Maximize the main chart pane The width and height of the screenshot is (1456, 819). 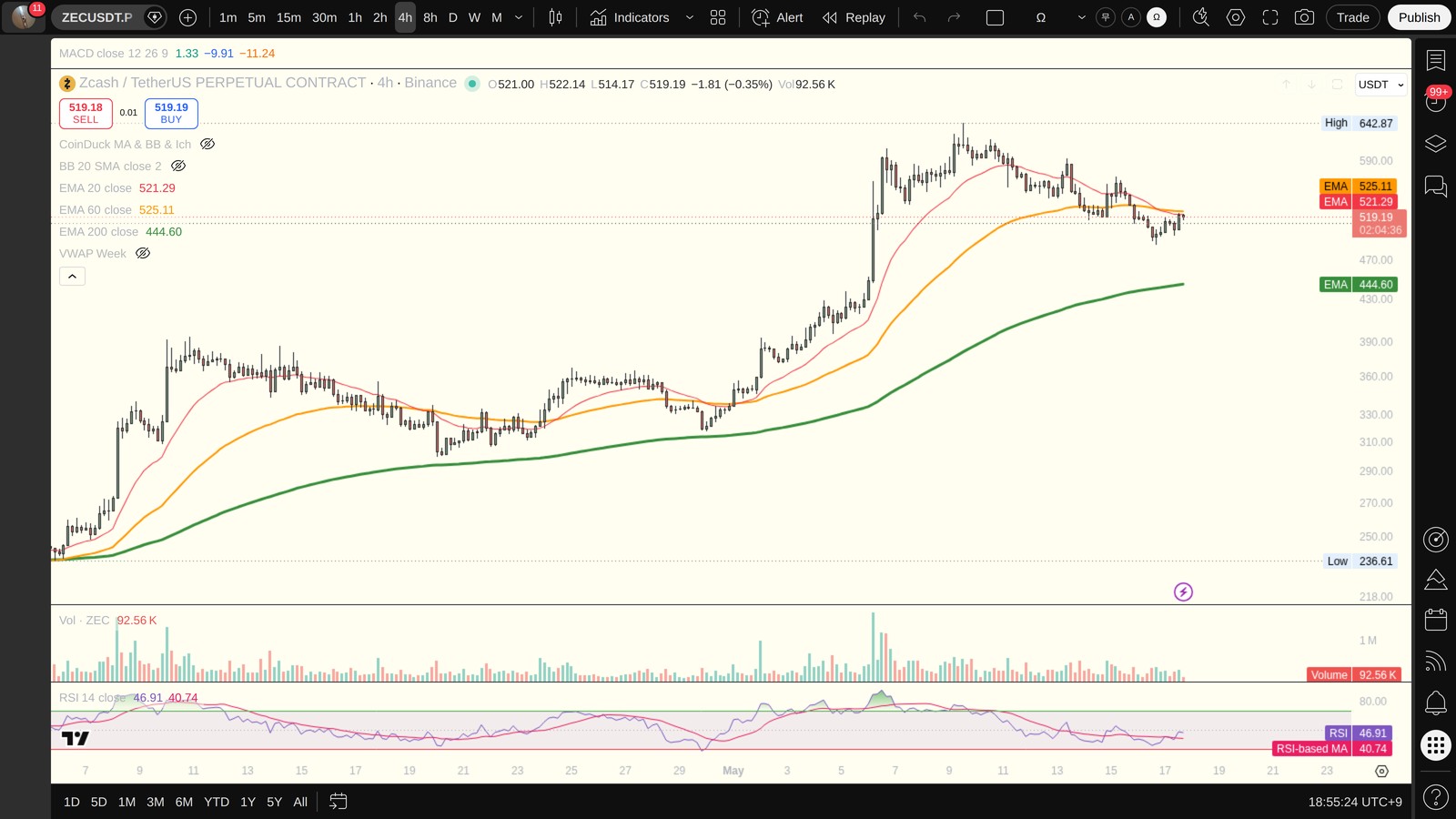point(1337,84)
